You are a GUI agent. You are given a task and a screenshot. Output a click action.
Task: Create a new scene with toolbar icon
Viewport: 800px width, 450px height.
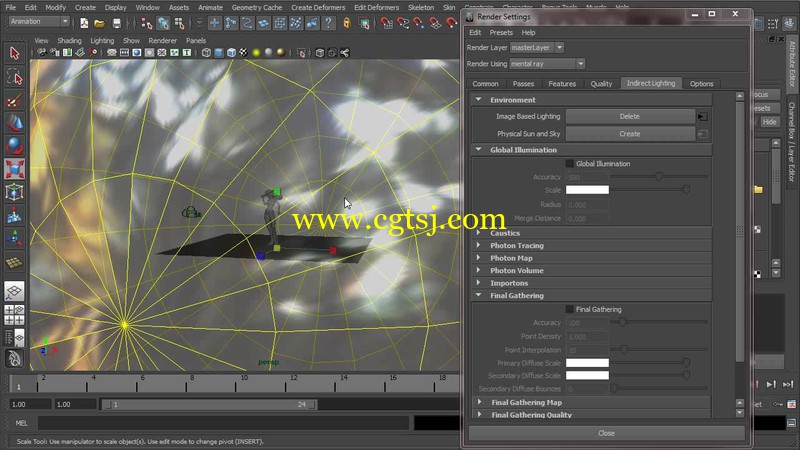point(84,23)
